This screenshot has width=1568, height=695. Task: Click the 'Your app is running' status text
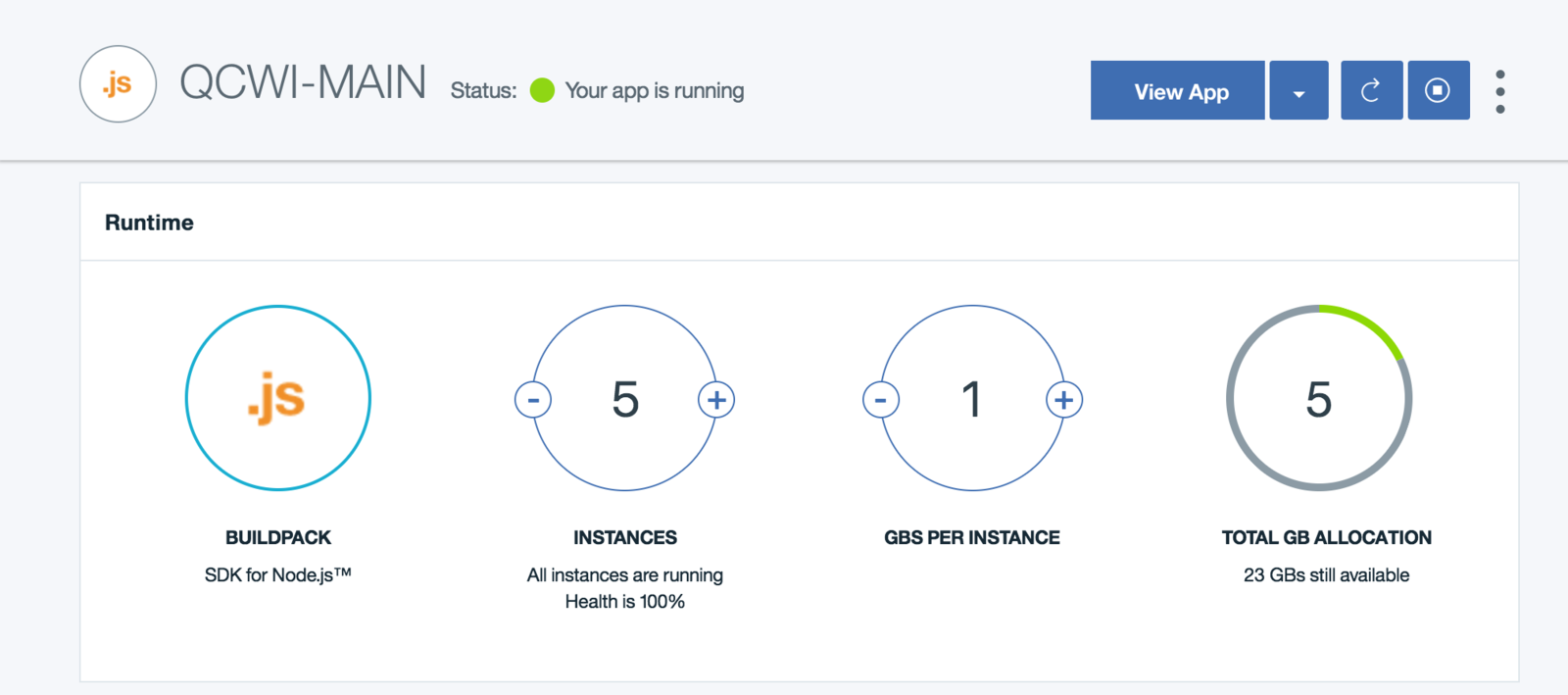pyautogui.click(x=655, y=91)
